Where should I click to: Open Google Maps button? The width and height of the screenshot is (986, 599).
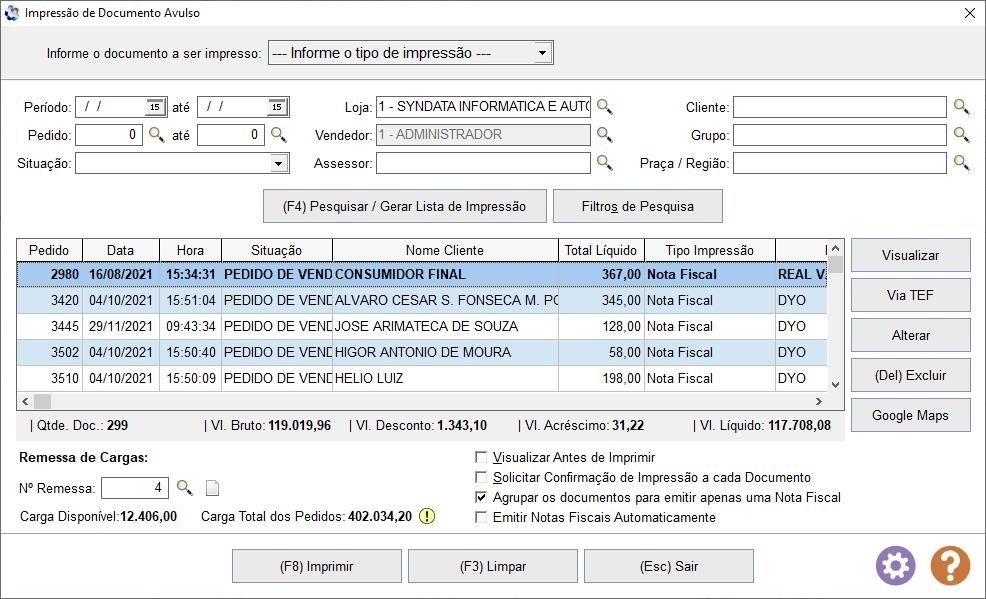pos(911,415)
